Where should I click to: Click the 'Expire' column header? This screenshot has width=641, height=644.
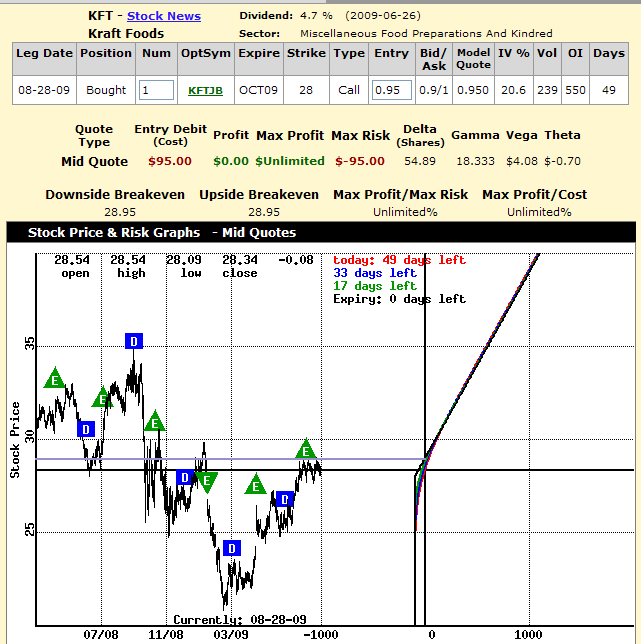click(x=259, y=59)
